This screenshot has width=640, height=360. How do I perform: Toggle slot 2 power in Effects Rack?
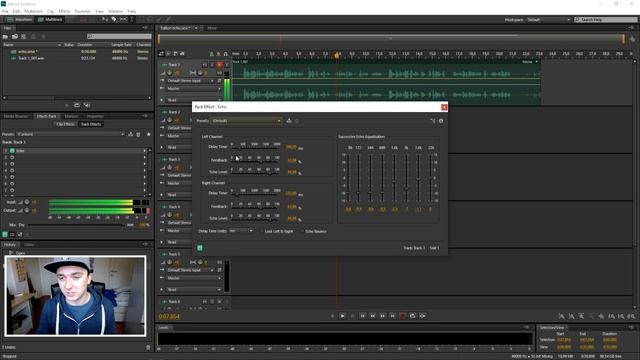pyautogui.click(x=12, y=157)
